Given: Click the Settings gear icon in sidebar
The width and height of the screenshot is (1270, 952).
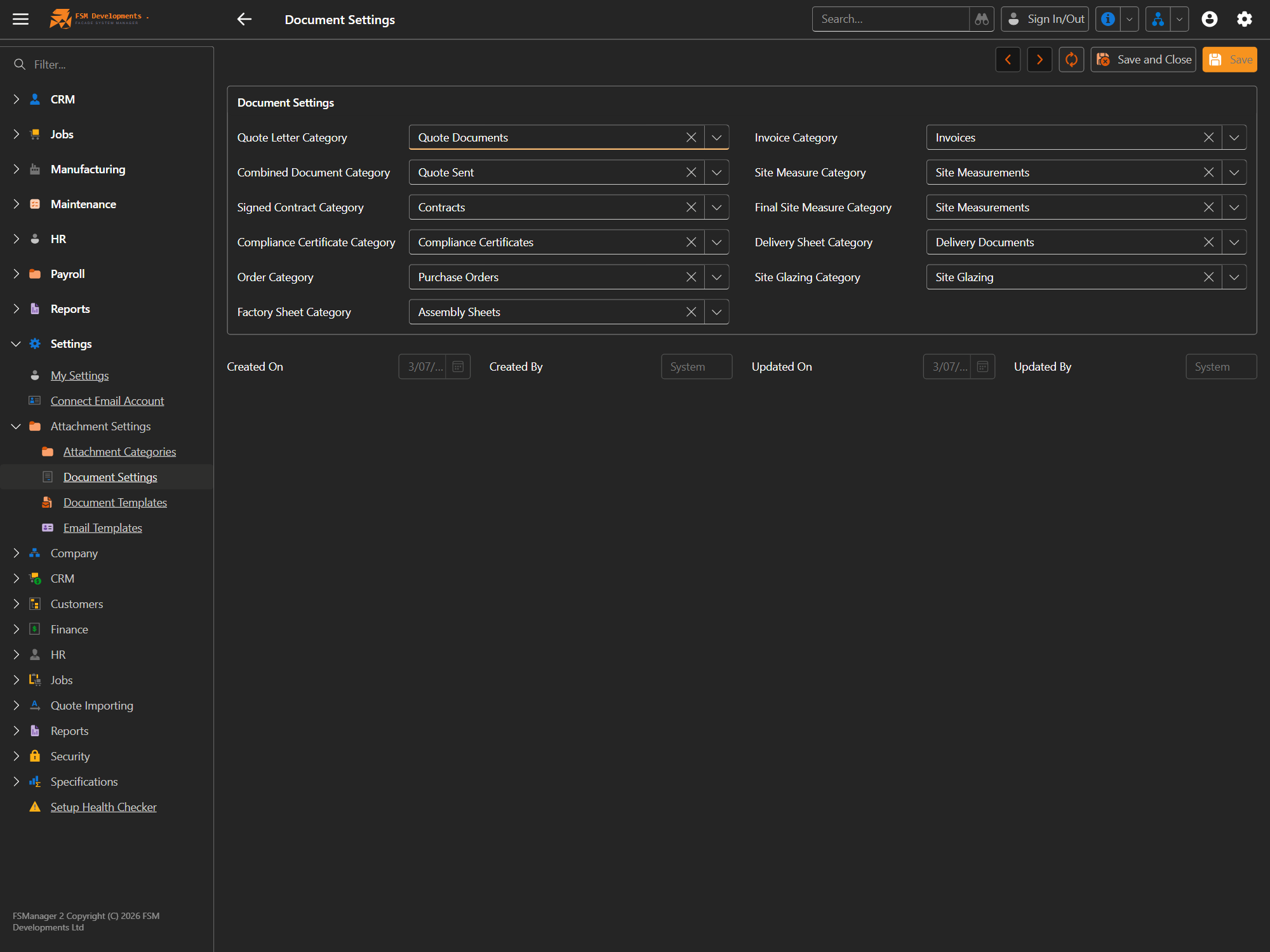Looking at the screenshot, I should pyautogui.click(x=35, y=344).
